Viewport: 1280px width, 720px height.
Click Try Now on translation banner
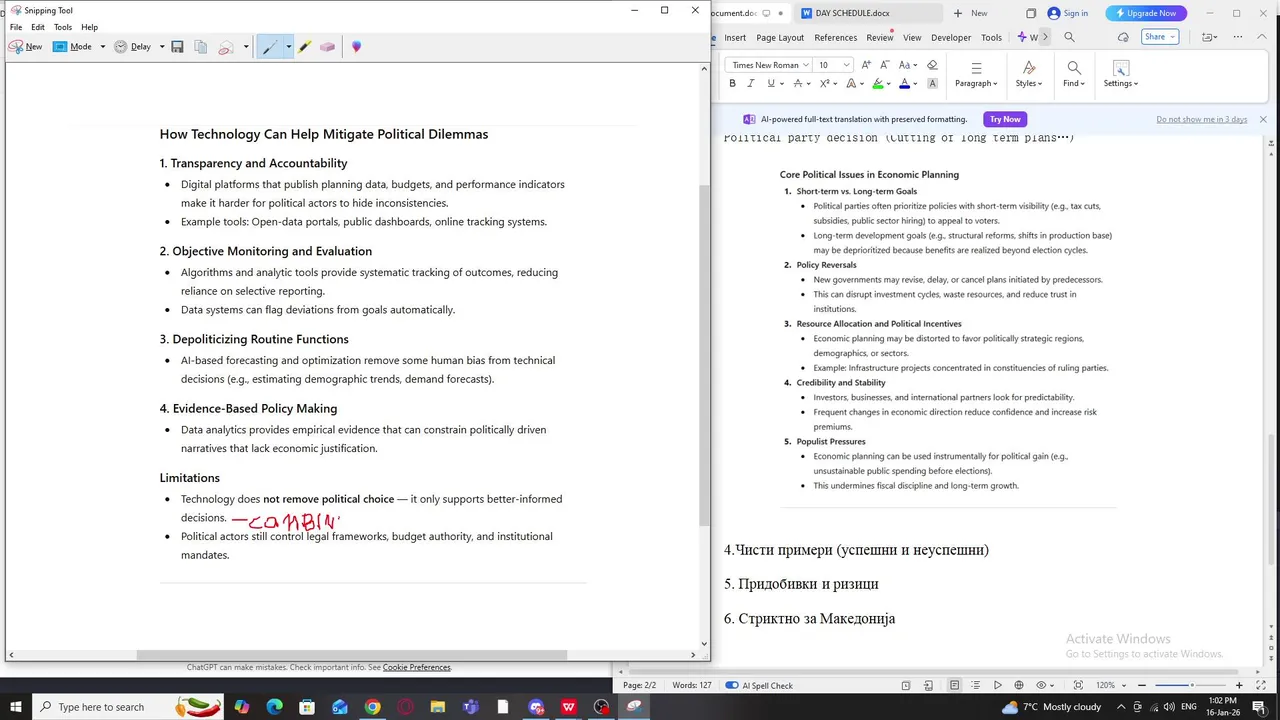pyautogui.click(x=1005, y=119)
